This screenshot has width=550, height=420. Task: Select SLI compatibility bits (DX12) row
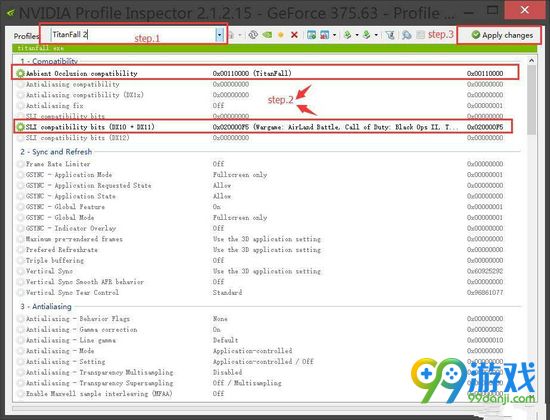coord(265,138)
